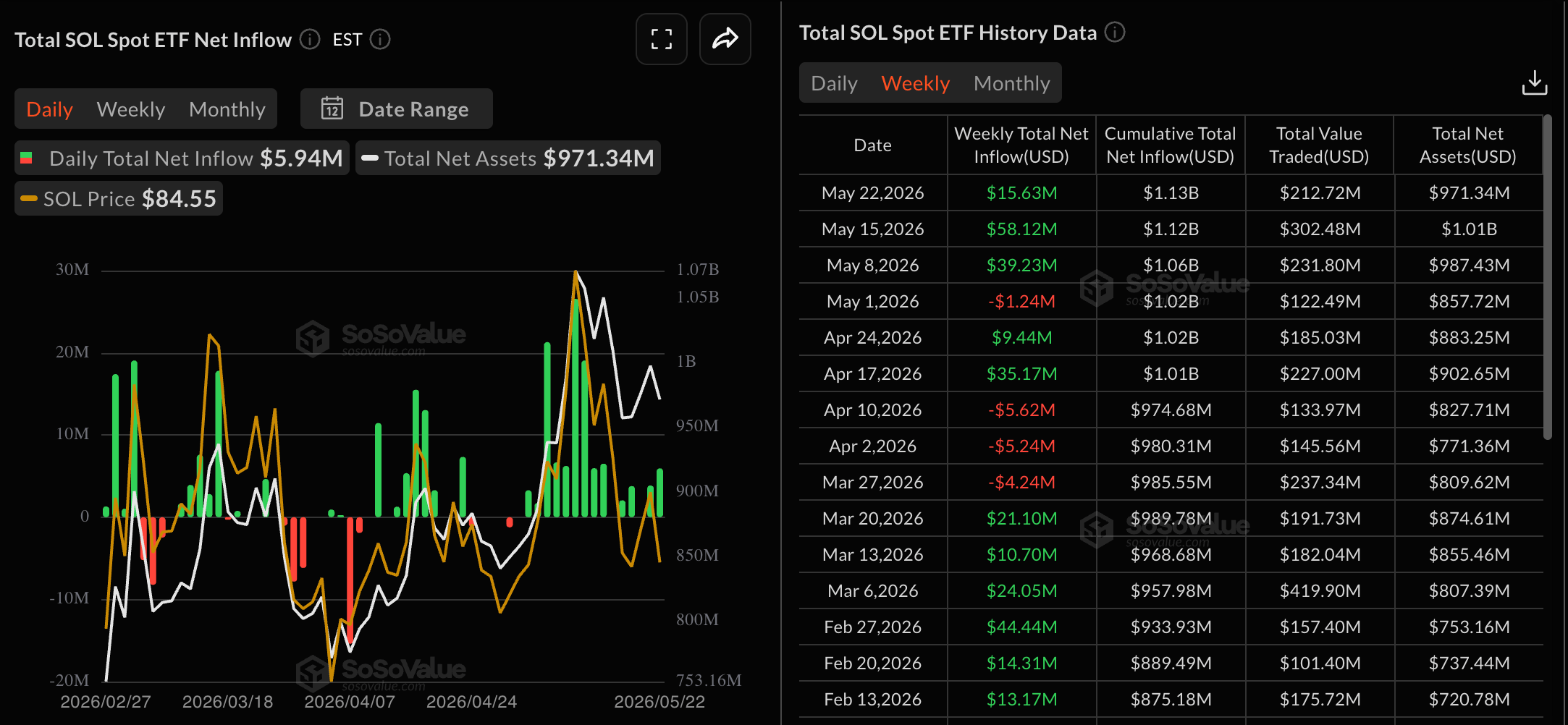The height and width of the screenshot is (725, 1568).
Task: Toggle Daily Total Net Inflow series
Action: point(182,158)
